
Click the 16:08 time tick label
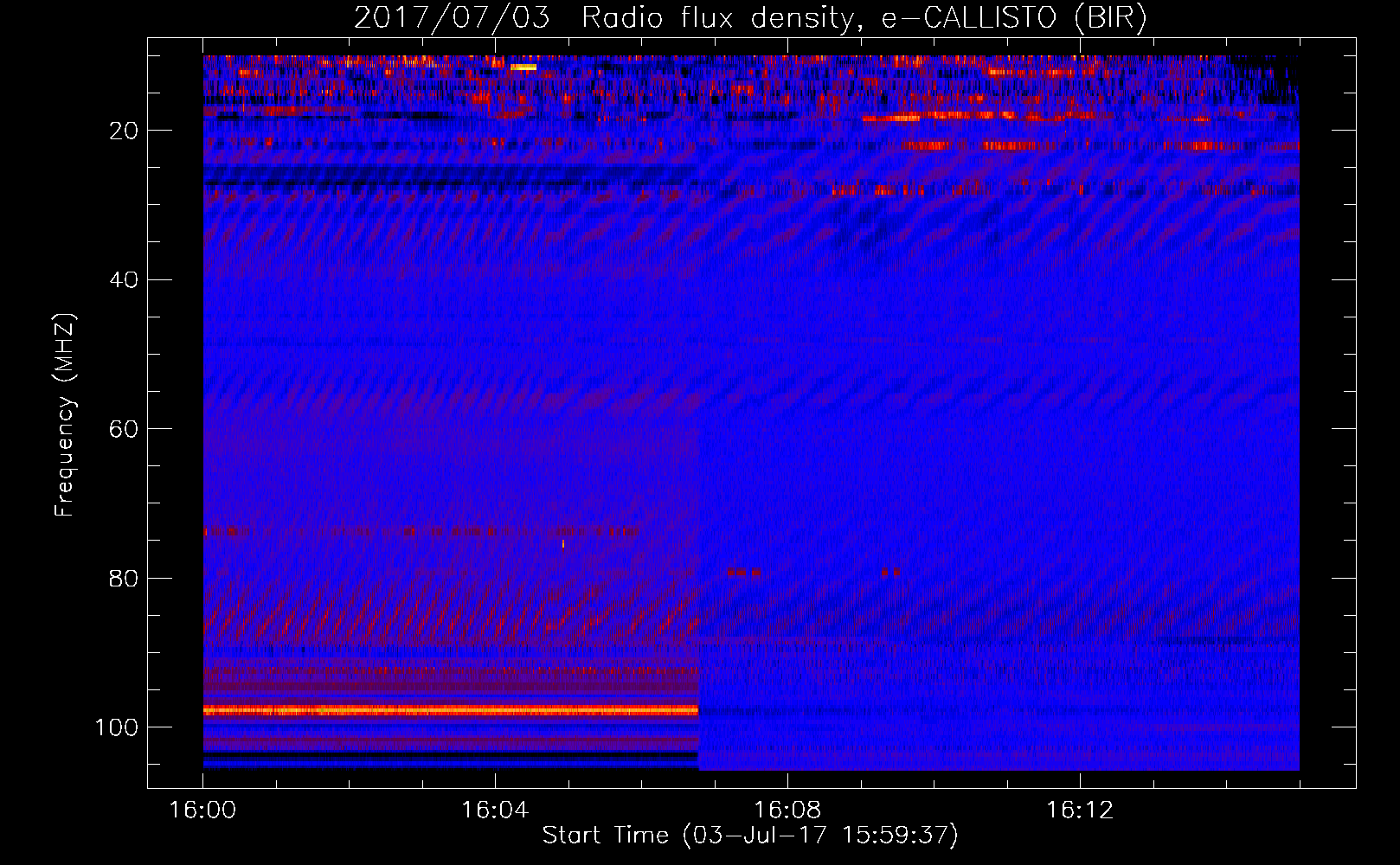787,811
